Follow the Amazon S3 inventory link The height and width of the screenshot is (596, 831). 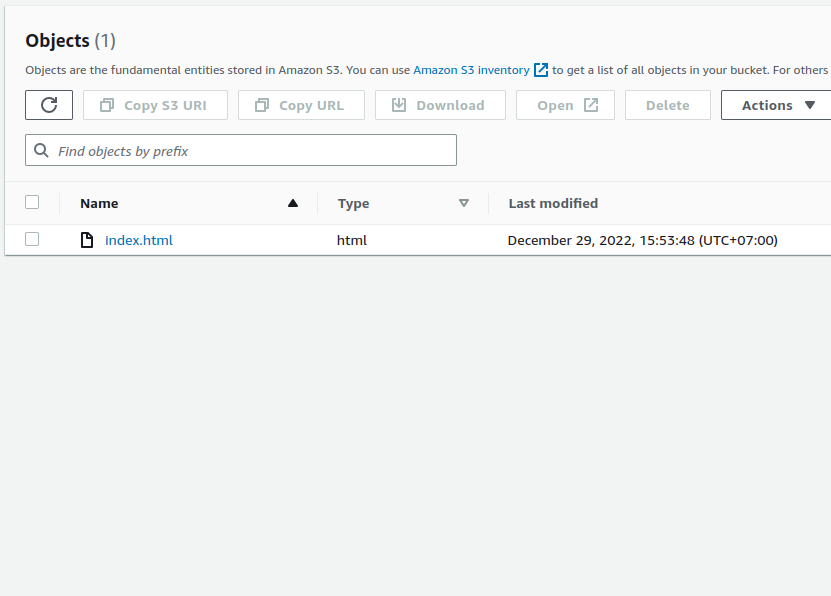click(471, 70)
